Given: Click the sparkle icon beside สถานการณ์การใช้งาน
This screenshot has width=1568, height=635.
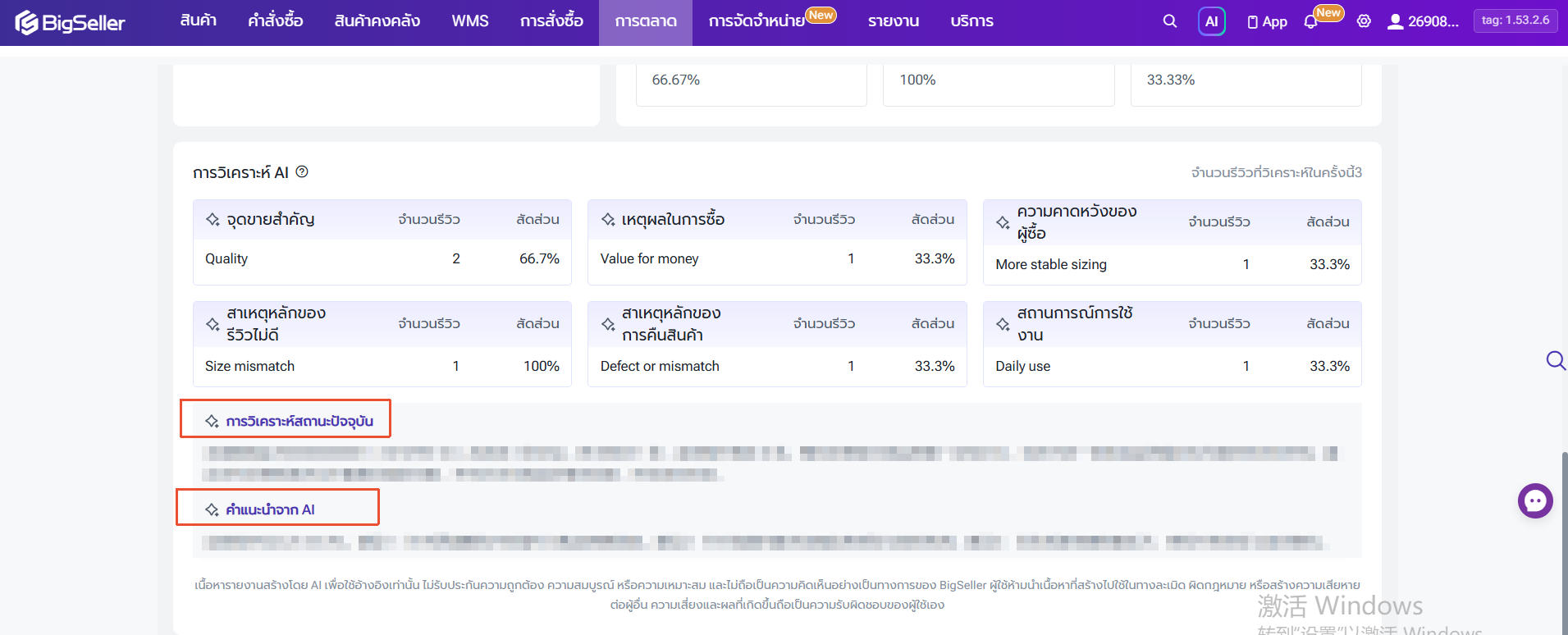Looking at the screenshot, I should [1003, 324].
